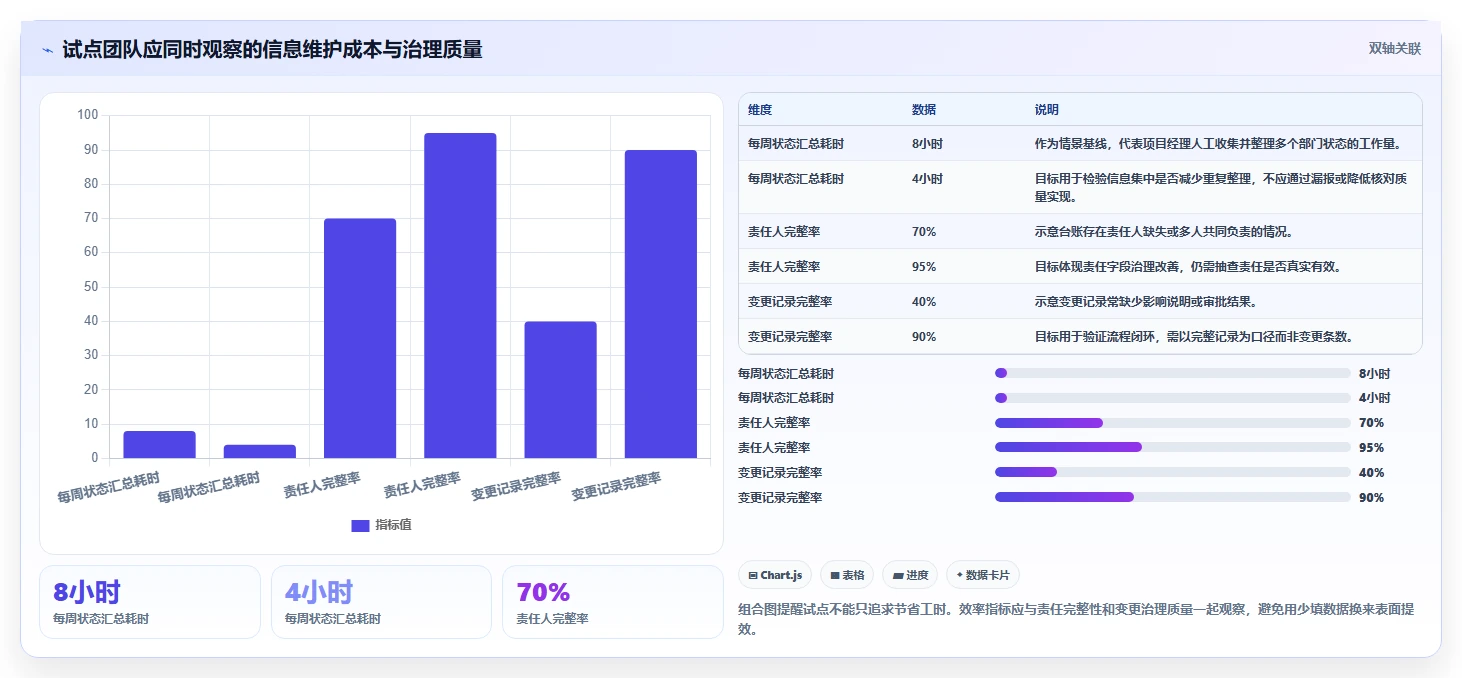The height and width of the screenshot is (678, 1462).
Task: Click the chart bar with value 8
Action: pyautogui.click(x=159, y=445)
